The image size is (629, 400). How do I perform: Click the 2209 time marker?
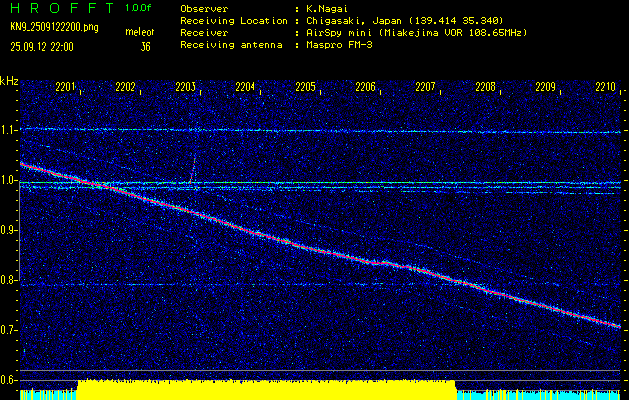tap(546, 87)
